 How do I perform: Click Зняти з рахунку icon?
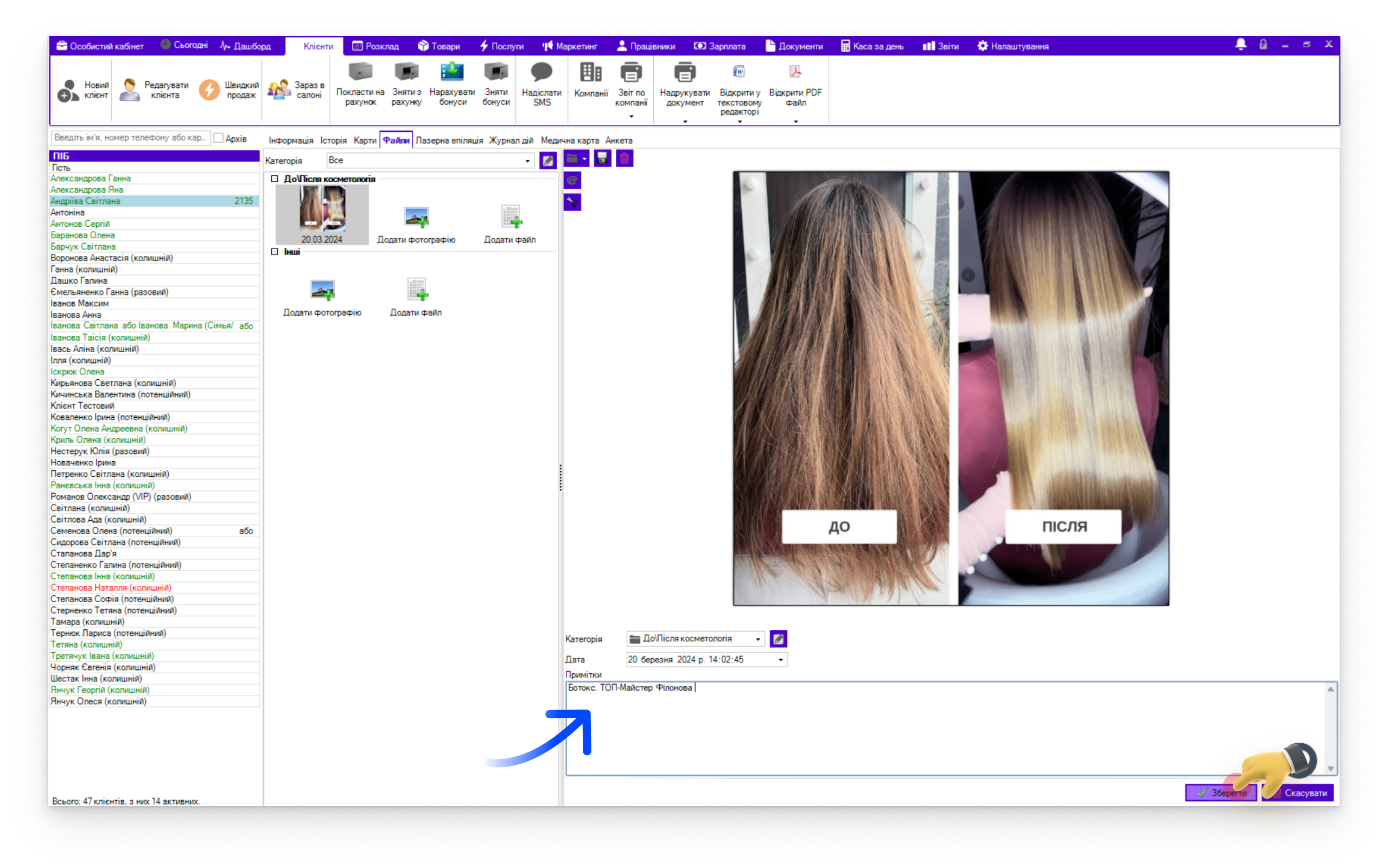(x=406, y=72)
